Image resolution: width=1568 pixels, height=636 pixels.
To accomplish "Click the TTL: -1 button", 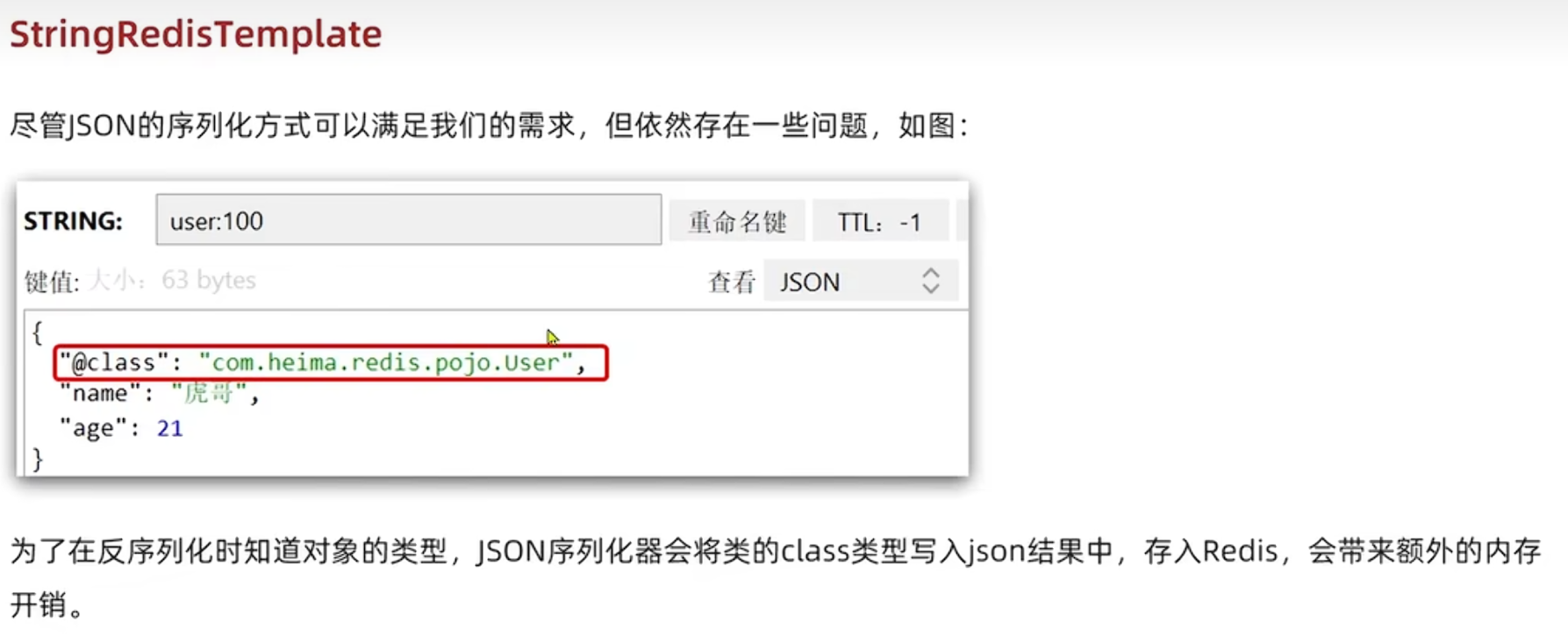I will pyautogui.click(x=880, y=221).
